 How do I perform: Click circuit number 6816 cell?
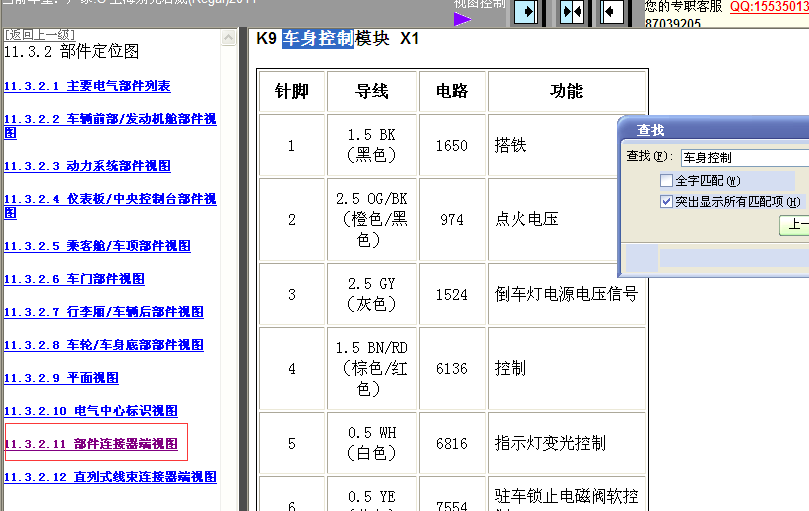[452, 443]
